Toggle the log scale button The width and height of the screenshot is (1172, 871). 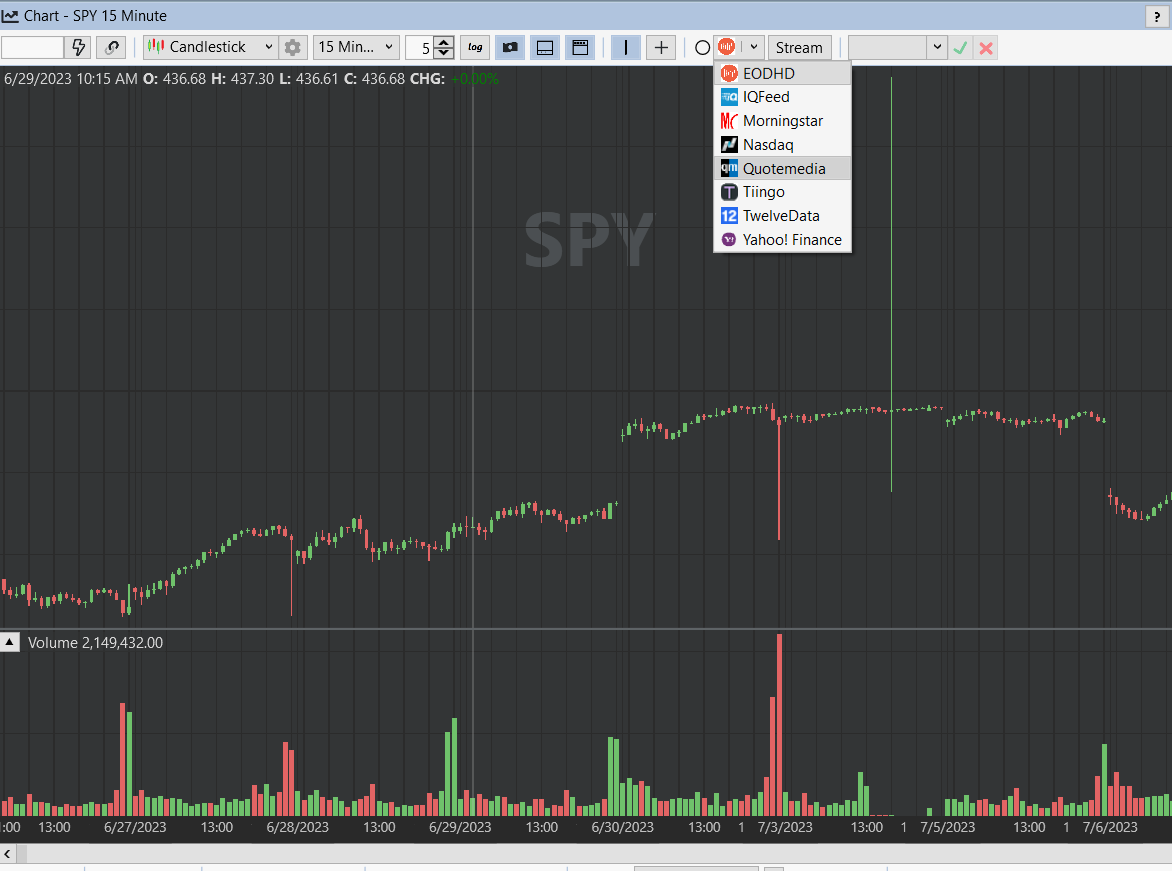coord(475,48)
